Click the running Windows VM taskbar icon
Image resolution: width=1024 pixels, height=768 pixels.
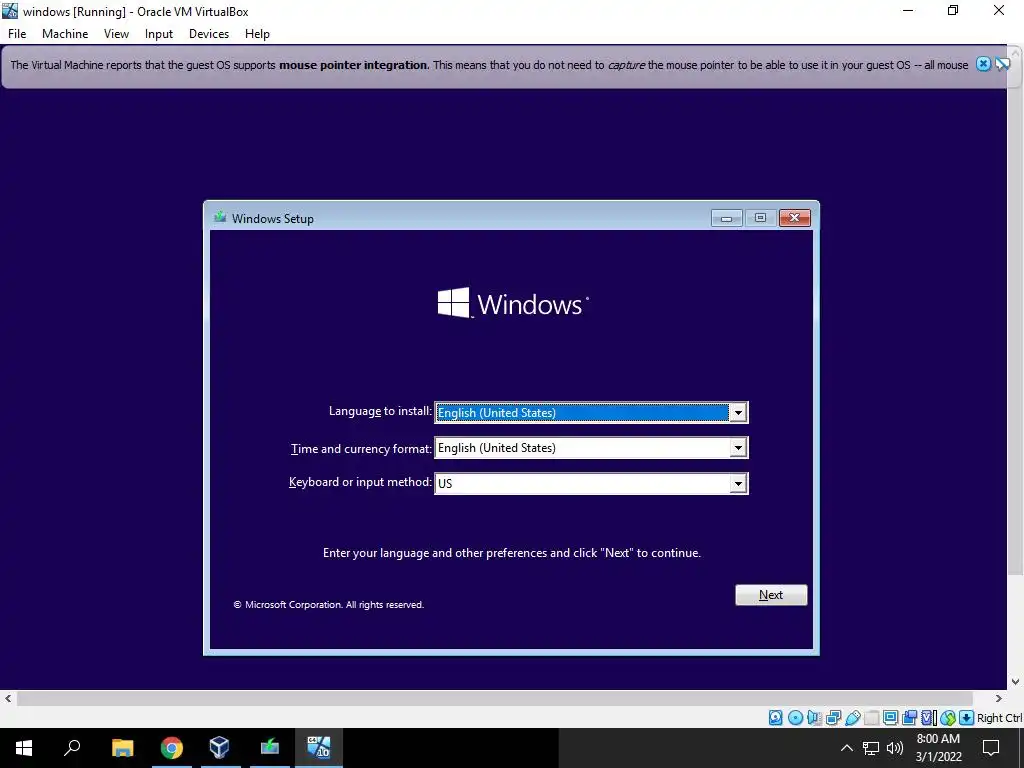319,748
